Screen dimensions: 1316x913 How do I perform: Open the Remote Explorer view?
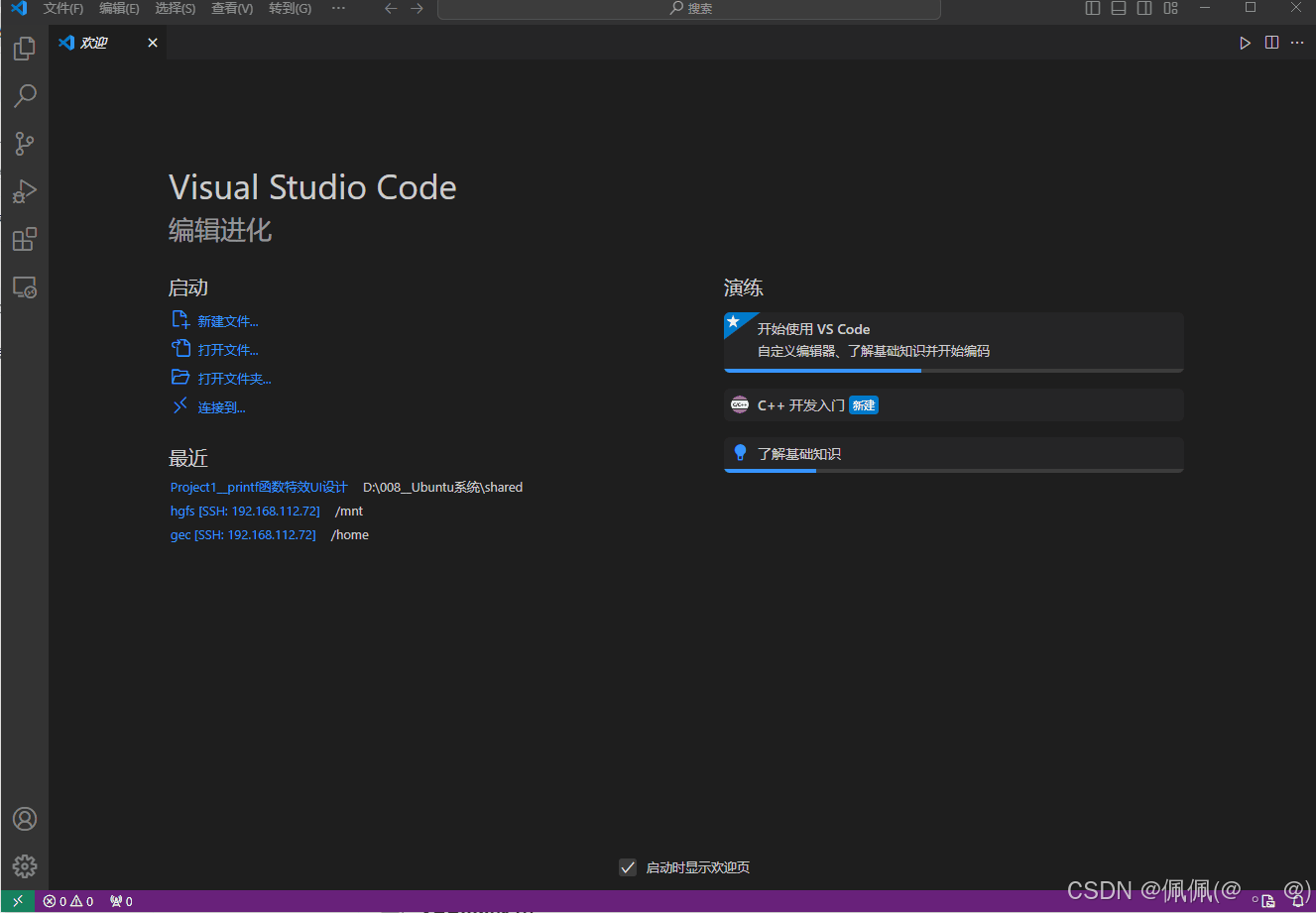coord(25,287)
